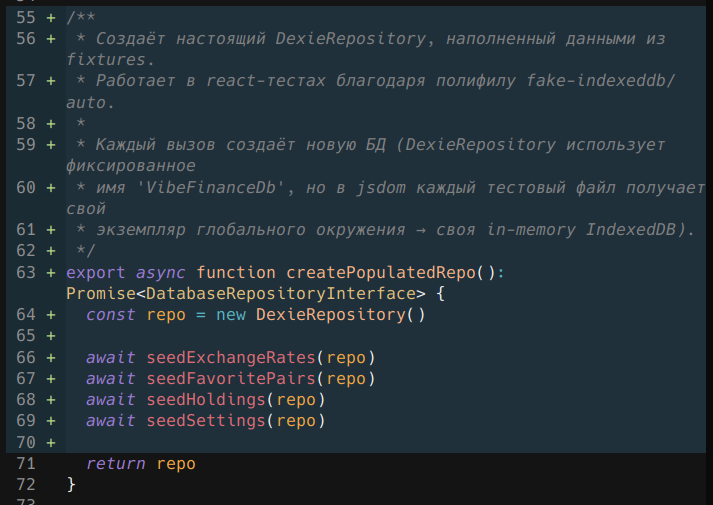Viewport: 713px width, 505px height.
Task: Click the closing '*/' comment marker
Action: point(86,251)
